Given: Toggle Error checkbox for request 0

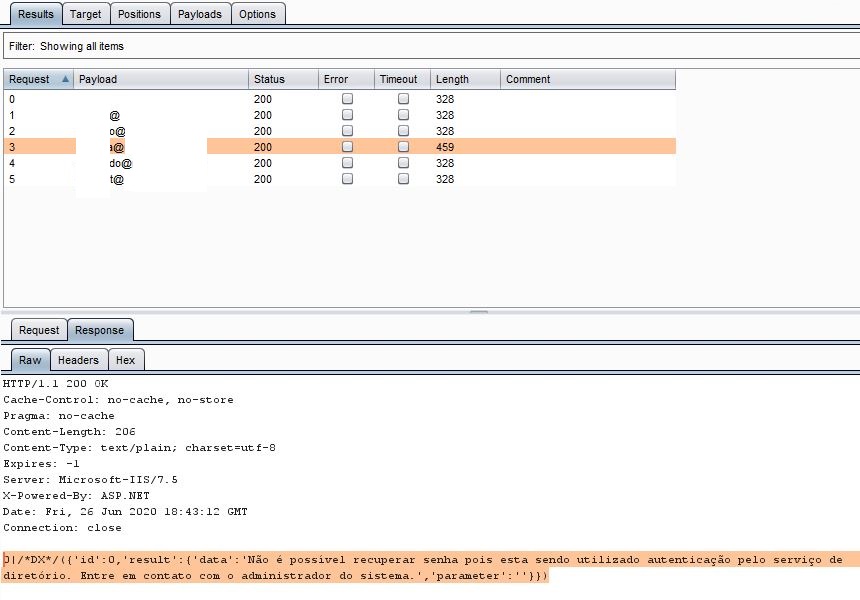Looking at the screenshot, I should (x=347, y=99).
